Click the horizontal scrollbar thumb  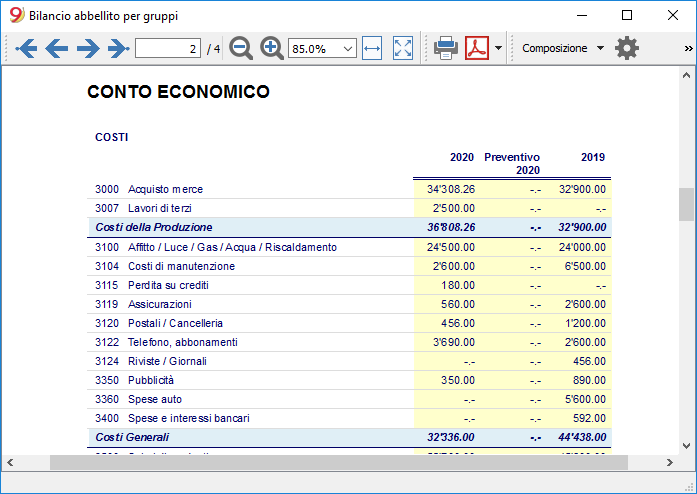pos(339,462)
